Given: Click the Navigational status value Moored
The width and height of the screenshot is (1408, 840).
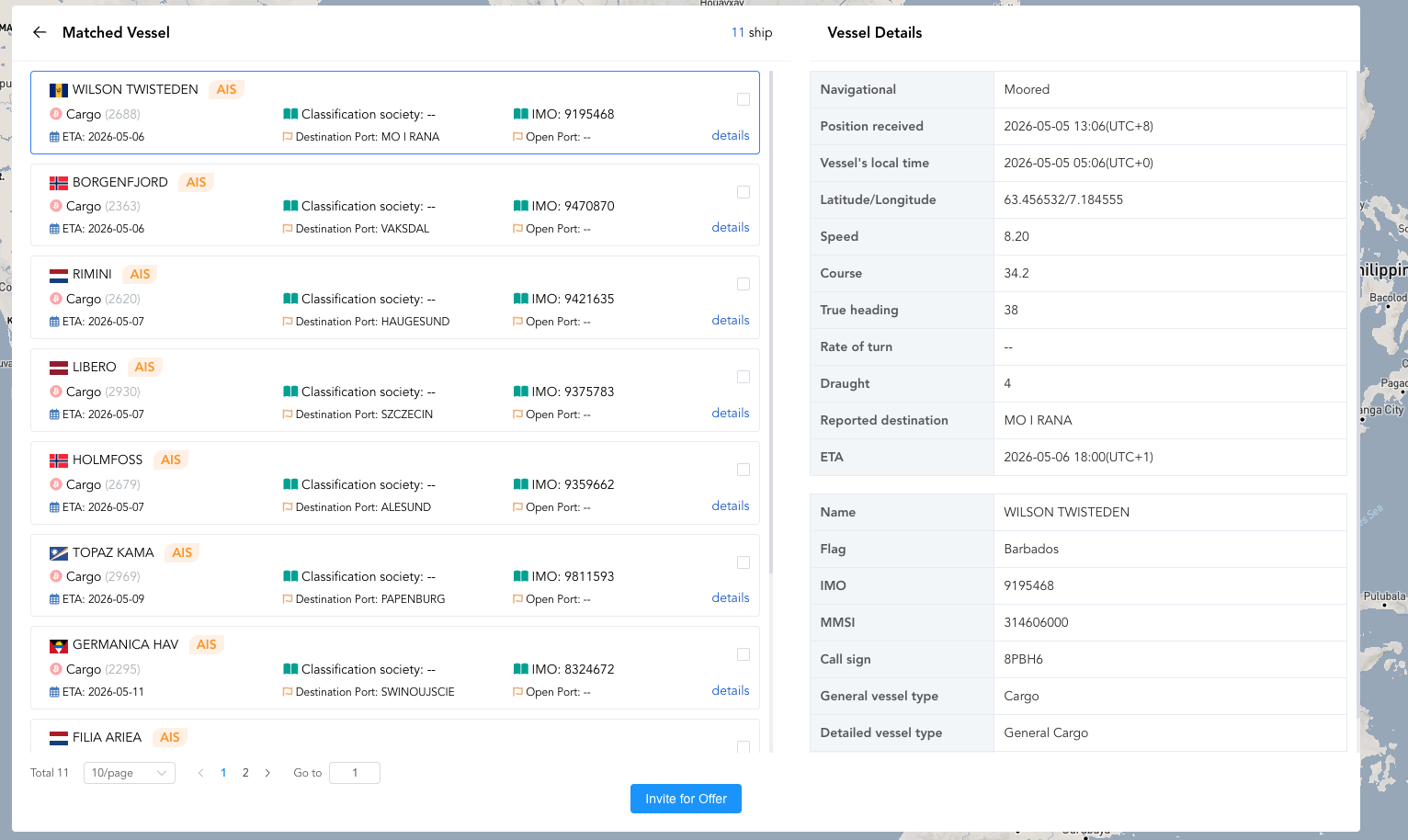Looking at the screenshot, I should tap(1027, 89).
